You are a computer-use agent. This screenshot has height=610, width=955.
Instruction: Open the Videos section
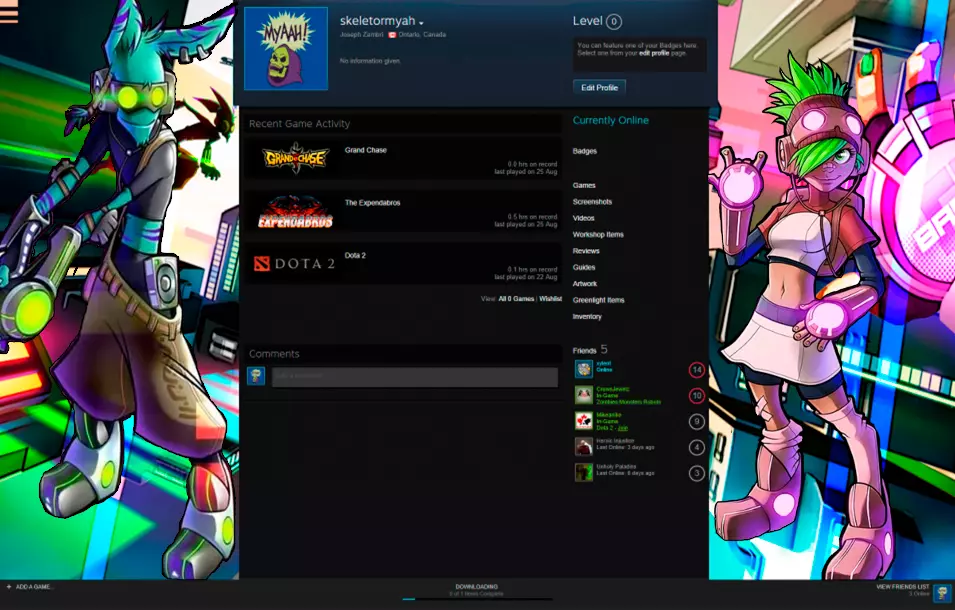[583, 218]
